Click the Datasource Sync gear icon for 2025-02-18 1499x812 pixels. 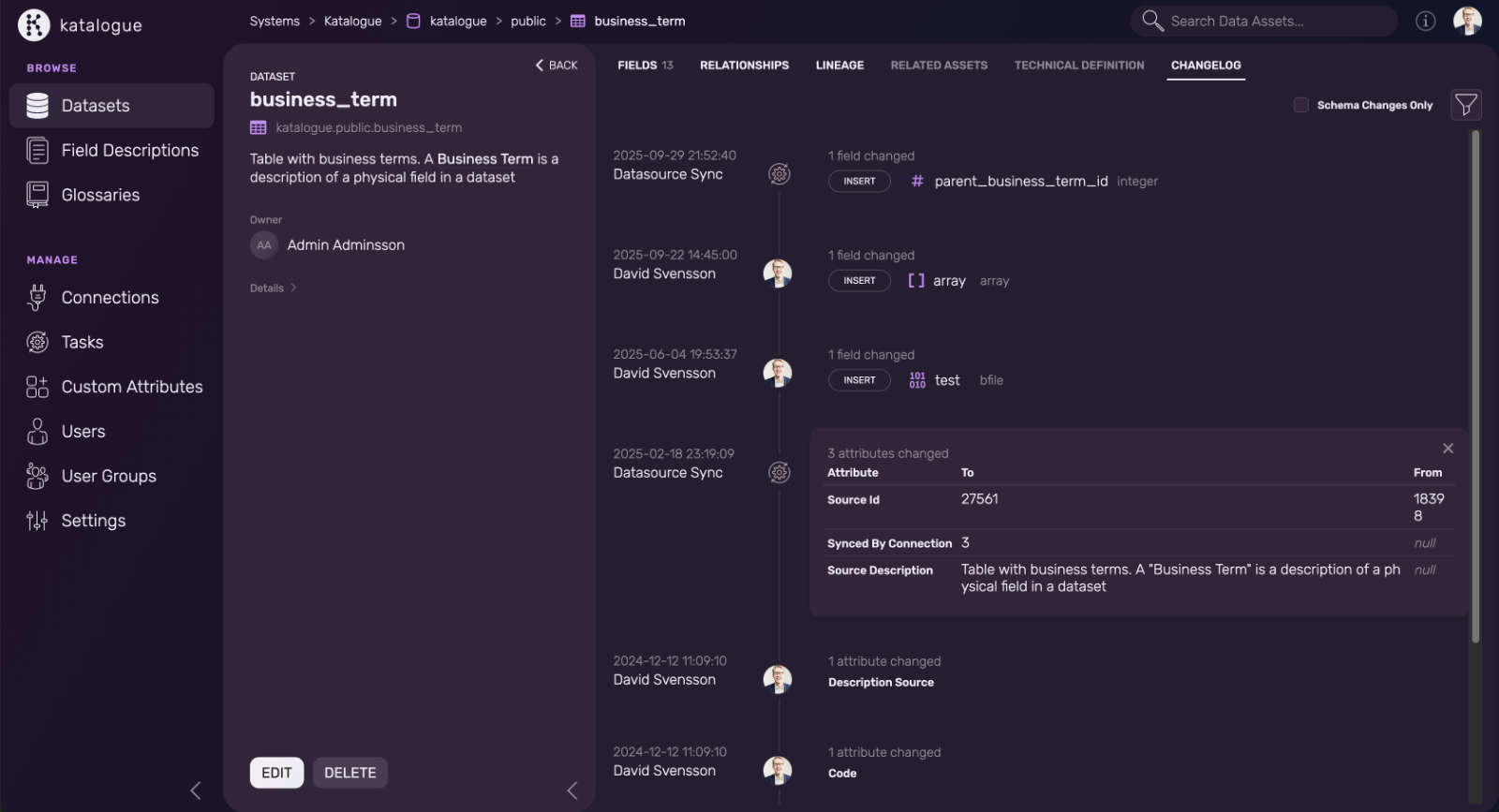point(779,472)
